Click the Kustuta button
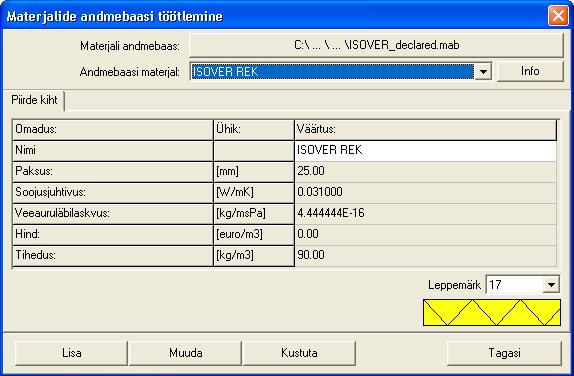Screen dimensions: 574x376 [299, 353]
